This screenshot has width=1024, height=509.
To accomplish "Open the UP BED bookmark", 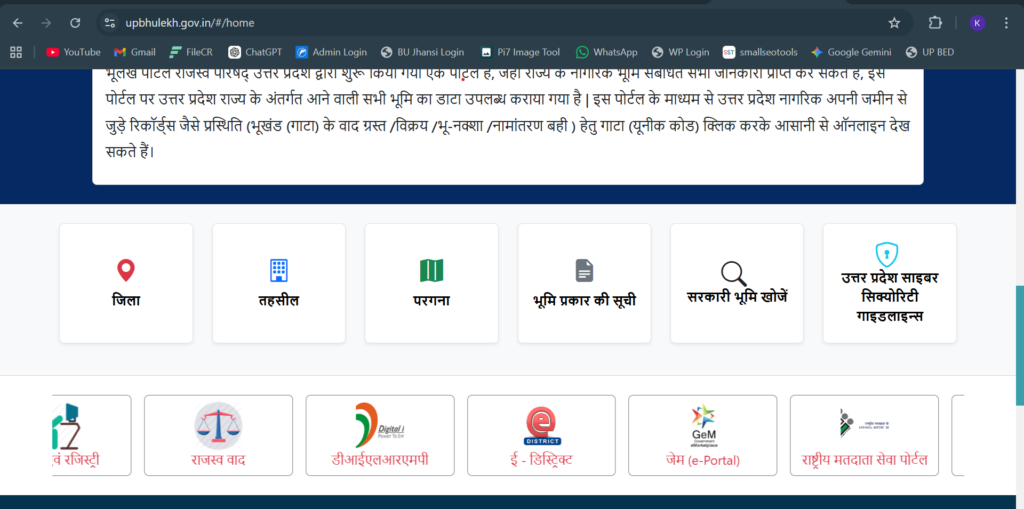I will pyautogui.click(x=930, y=52).
